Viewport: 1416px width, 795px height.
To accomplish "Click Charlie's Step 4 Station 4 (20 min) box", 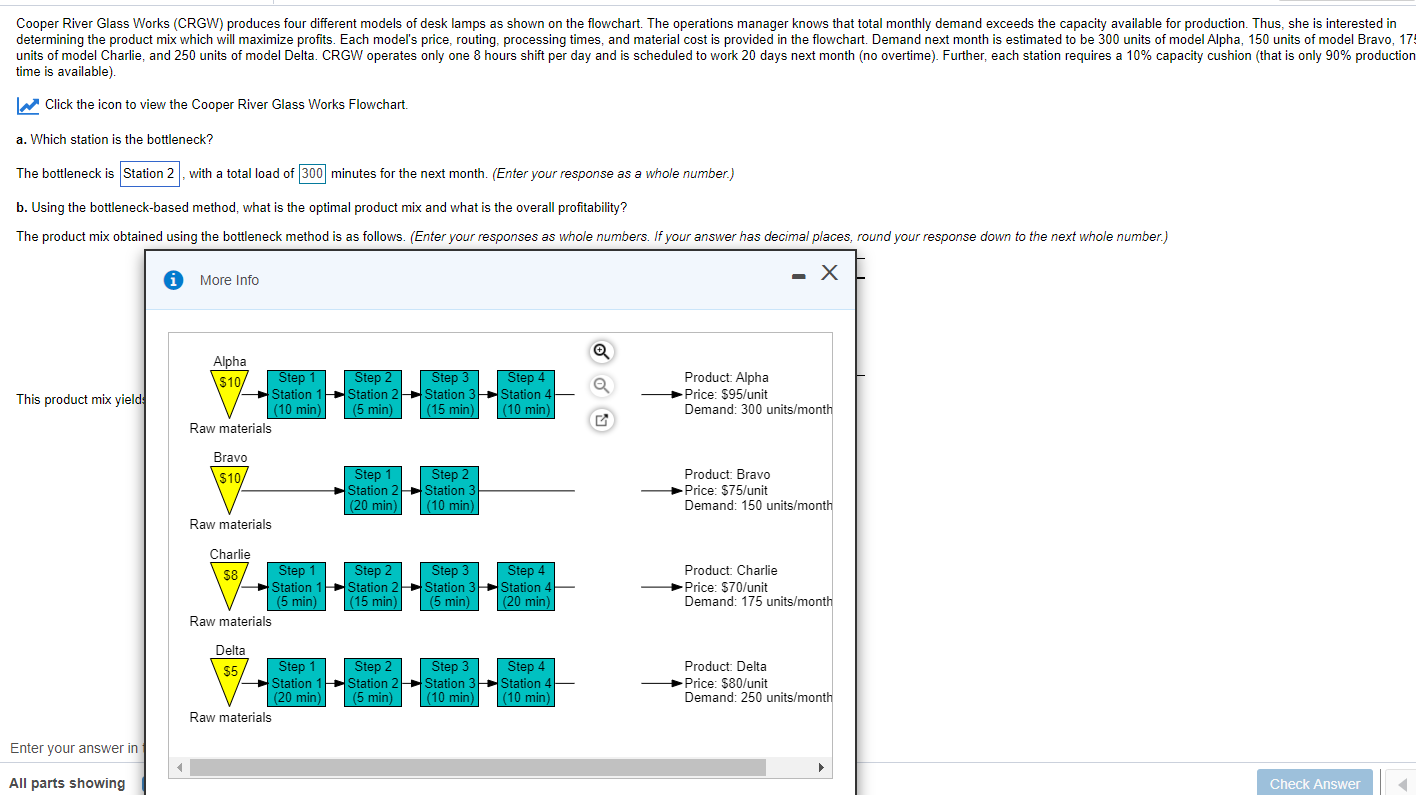I will point(527,587).
